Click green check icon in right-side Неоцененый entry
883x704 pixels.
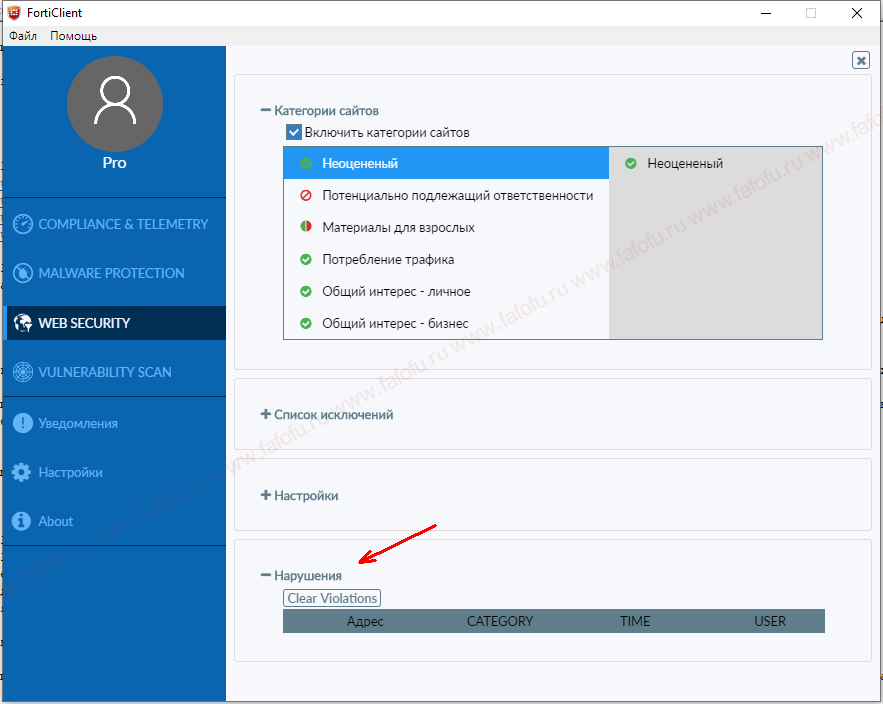[x=631, y=163]
